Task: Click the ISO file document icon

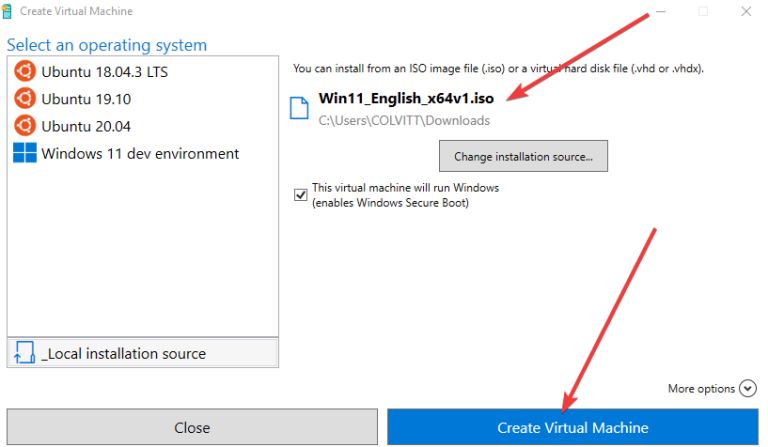Action: [299, 108]
